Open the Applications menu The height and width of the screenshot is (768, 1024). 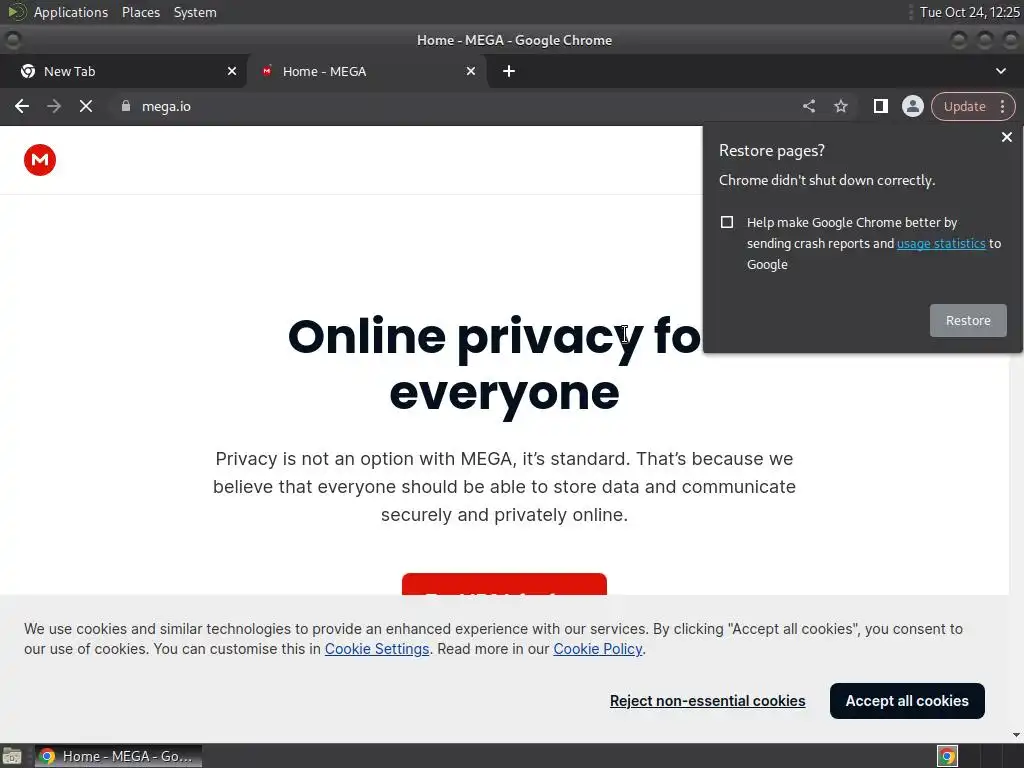click(x=71, y=12)
